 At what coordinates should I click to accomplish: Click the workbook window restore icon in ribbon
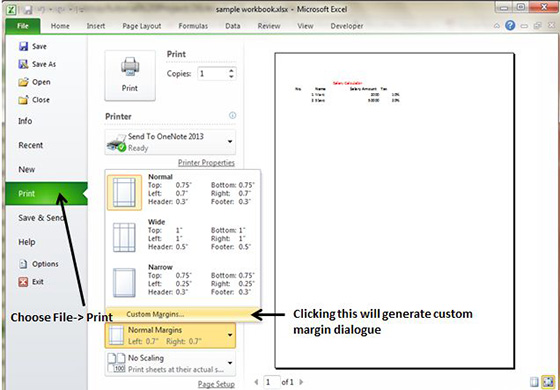coord(537,26)
